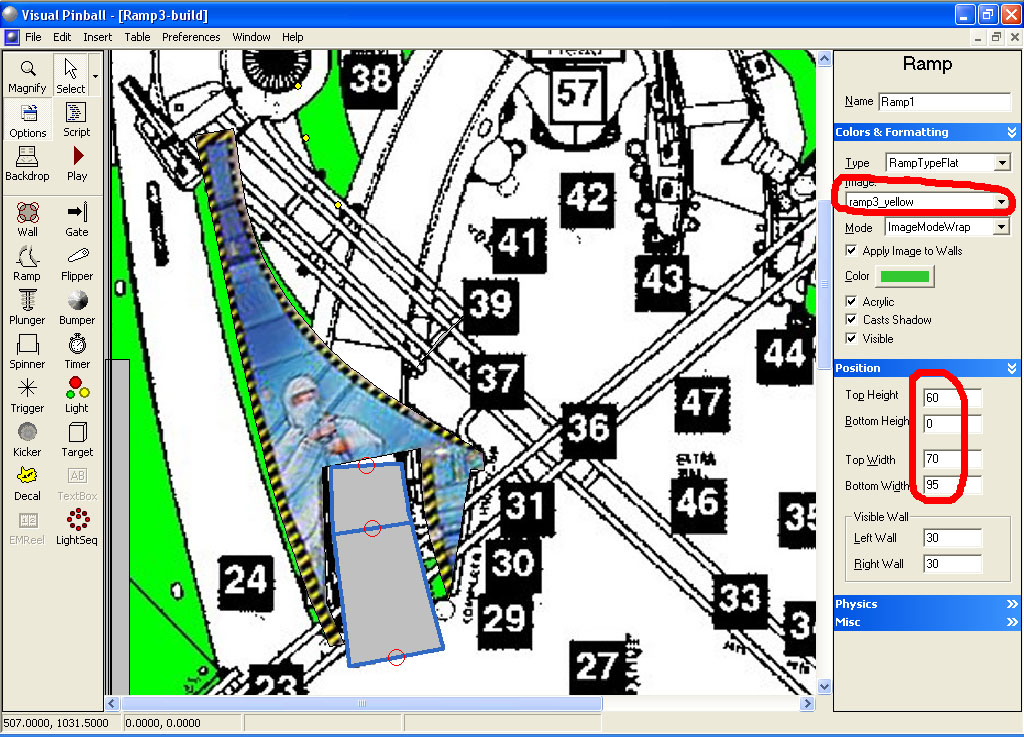
Task: Open the Insert menu
Action: pyautogui.click(x=98, y=37)
